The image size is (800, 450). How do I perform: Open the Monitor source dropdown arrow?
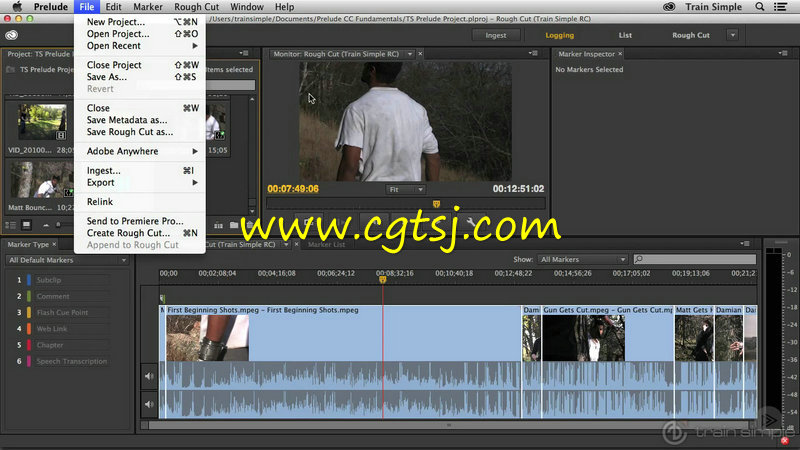tap(410, 54)
